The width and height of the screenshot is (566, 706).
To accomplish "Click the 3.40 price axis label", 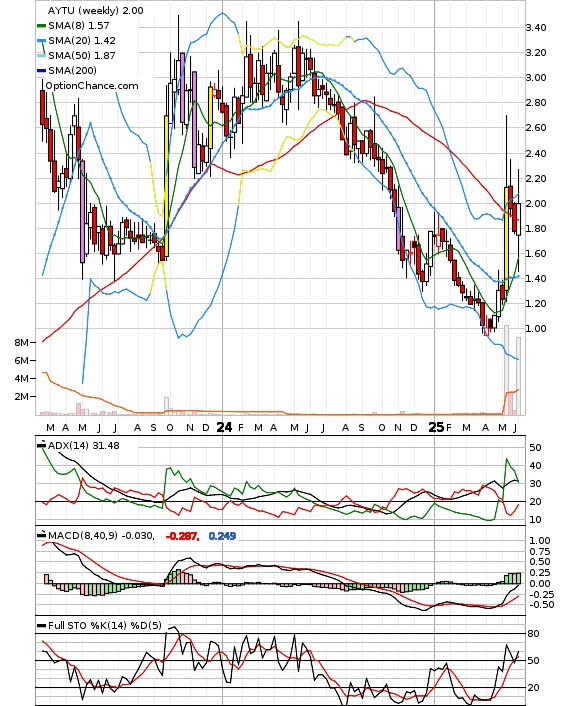I will click(x=536, y=28).
